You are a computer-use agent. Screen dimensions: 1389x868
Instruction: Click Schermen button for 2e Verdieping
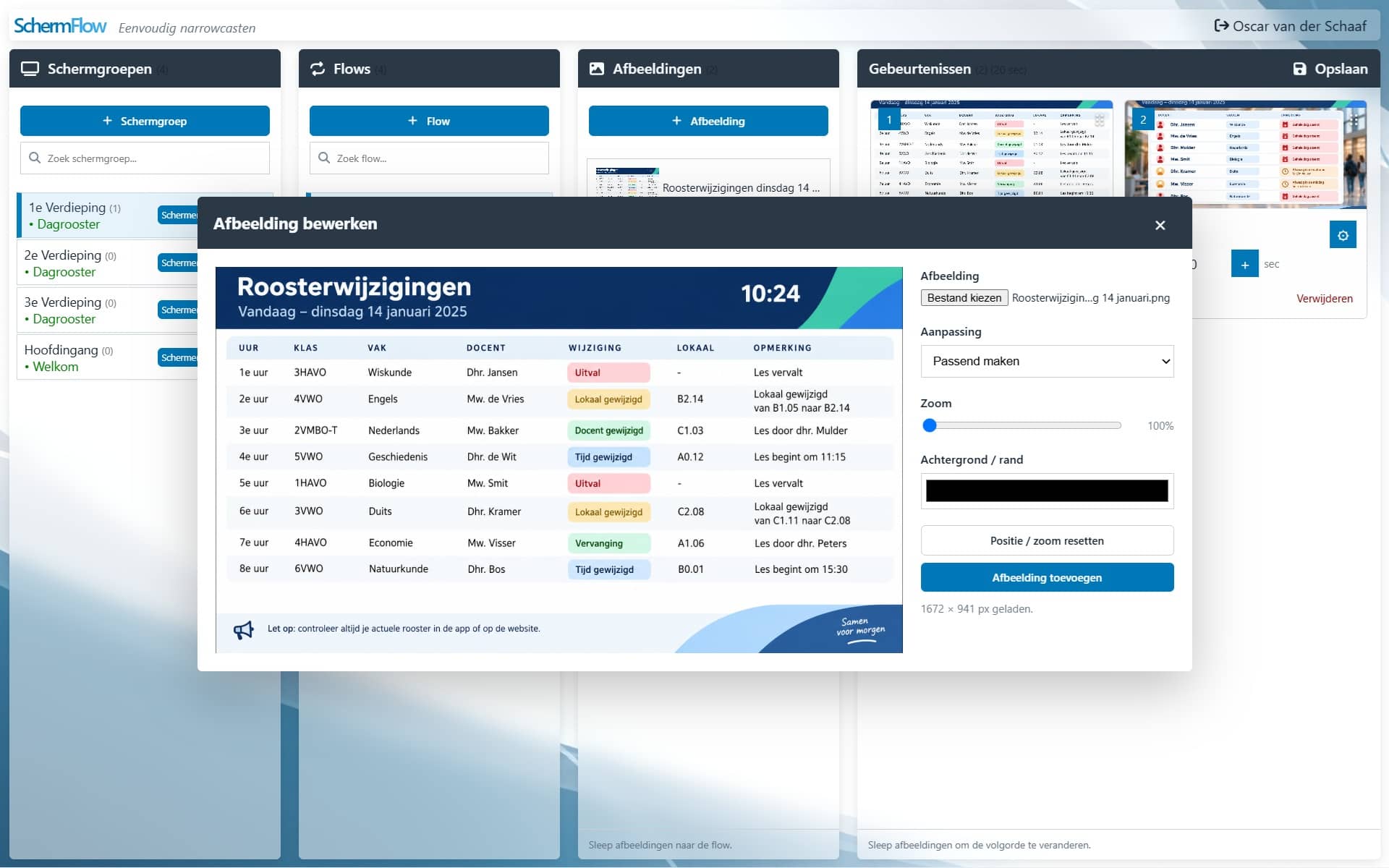(x=178, y=263)
